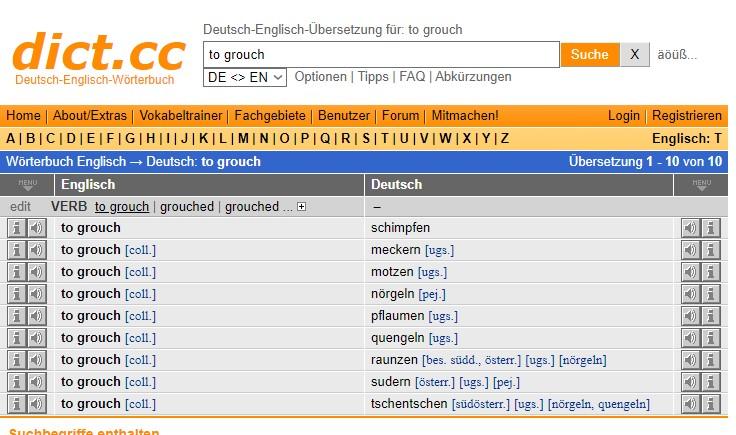Image resolution: width=736 pixels, height=435 pixels.
Task: Play German audio for 'meckern'
Action: point(690,250)
